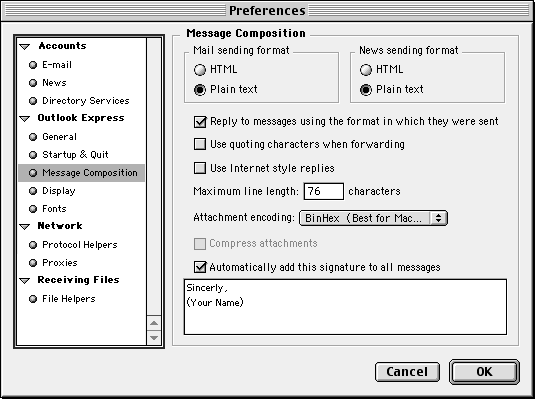Click the Accounts heading text
Viewport: 535px width, 399px height.
[62, 46]
